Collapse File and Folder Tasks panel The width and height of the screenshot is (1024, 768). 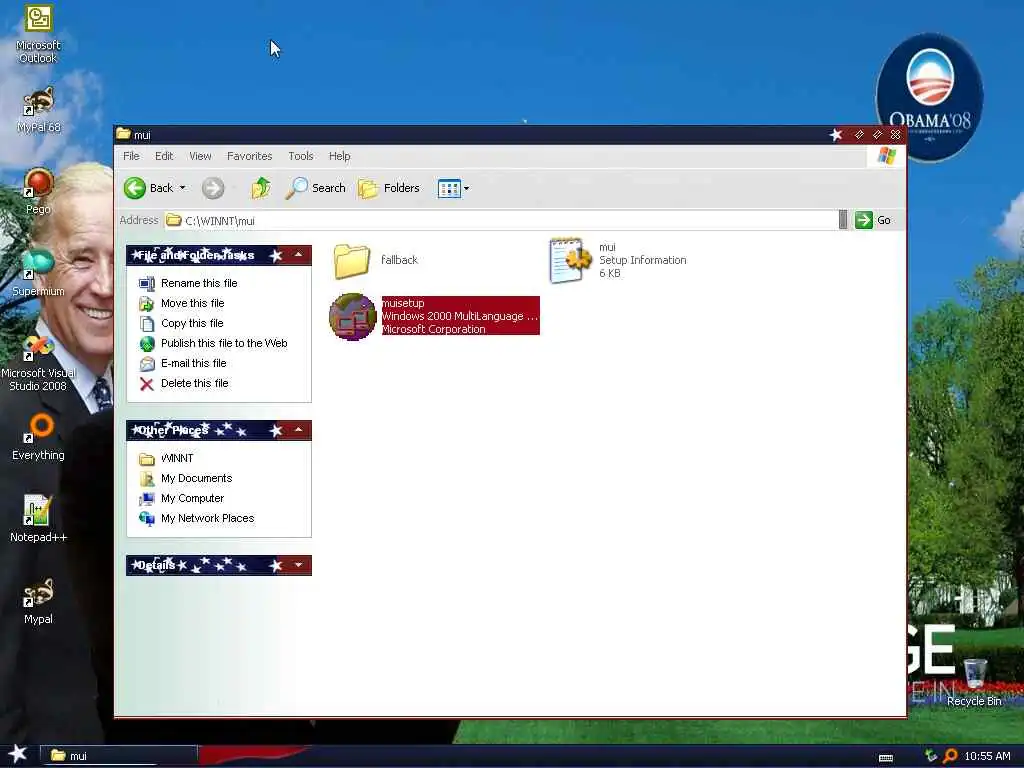(298, 255)
